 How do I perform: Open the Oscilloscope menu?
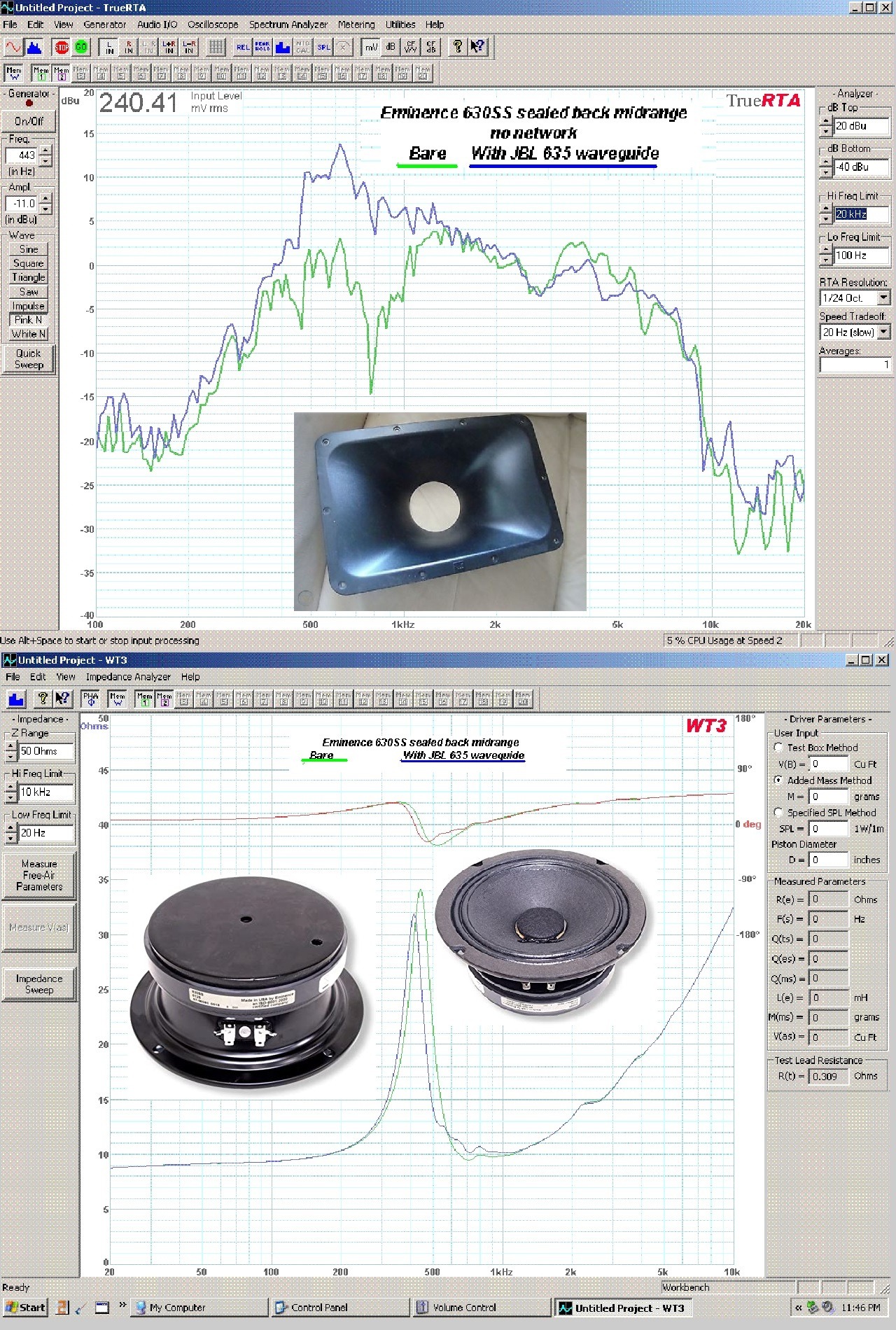click(213, 24)
